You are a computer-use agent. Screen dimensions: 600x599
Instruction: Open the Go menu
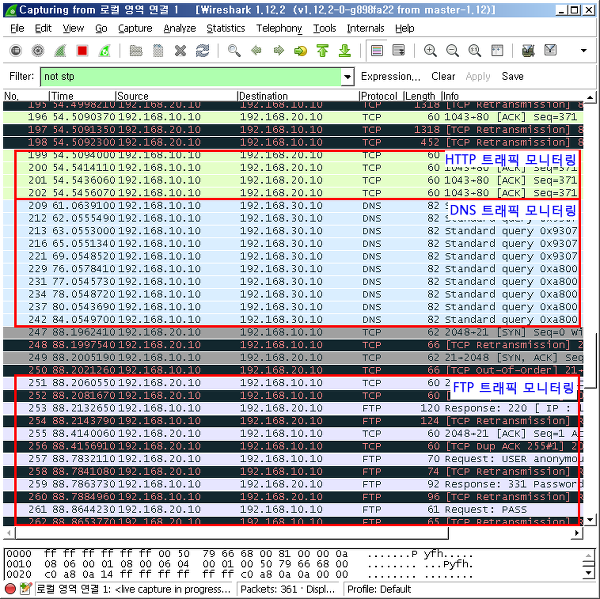[x=101, y=28]
